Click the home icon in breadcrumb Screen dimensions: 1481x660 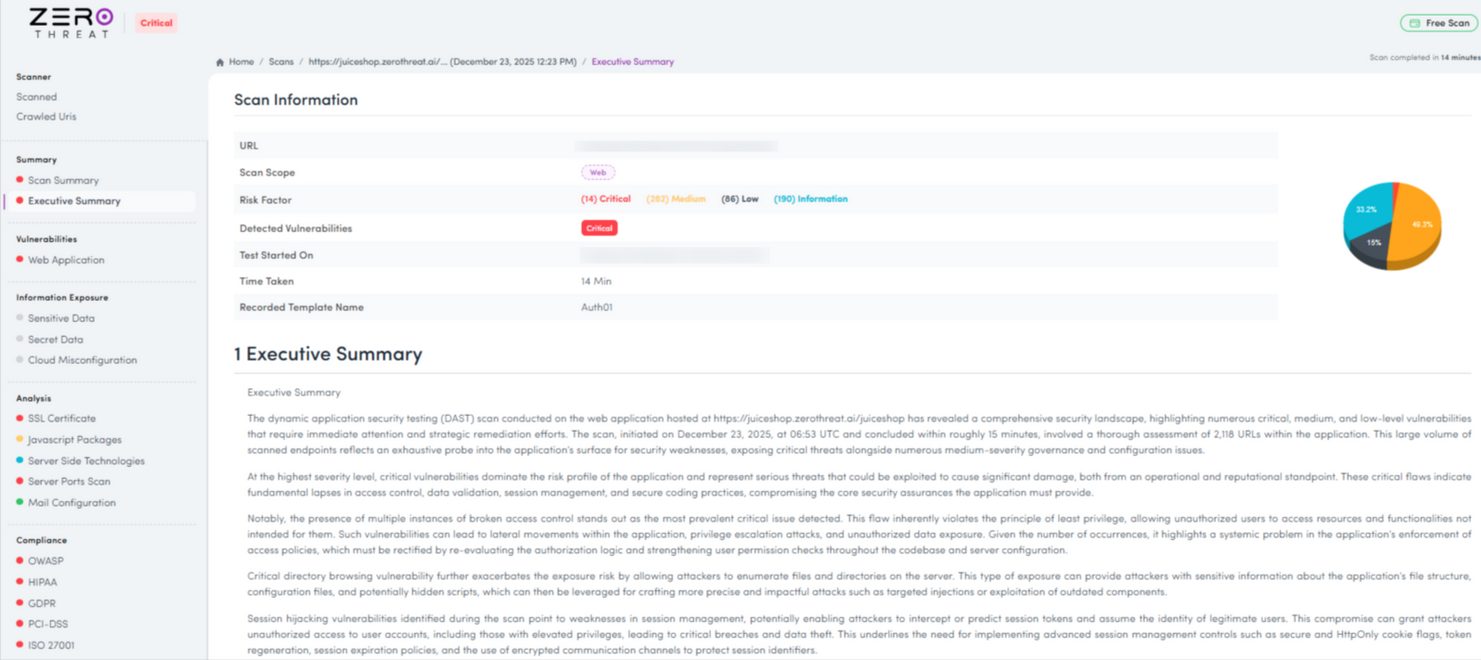(x=220, y=62)
